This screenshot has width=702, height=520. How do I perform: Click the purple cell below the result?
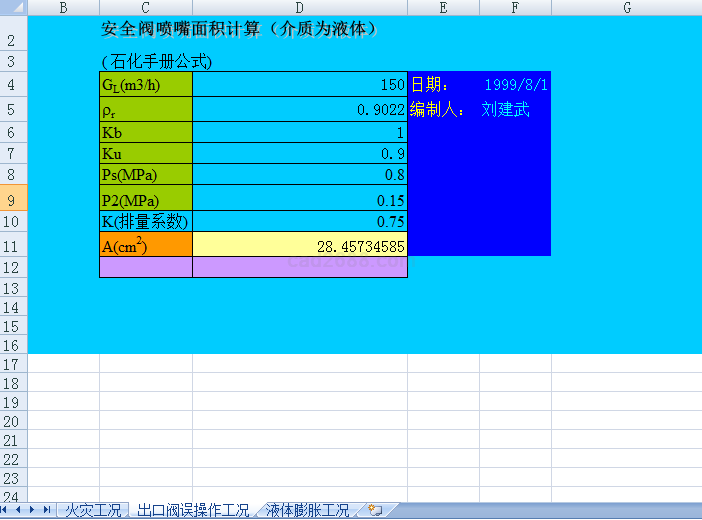tap(299, 267)
